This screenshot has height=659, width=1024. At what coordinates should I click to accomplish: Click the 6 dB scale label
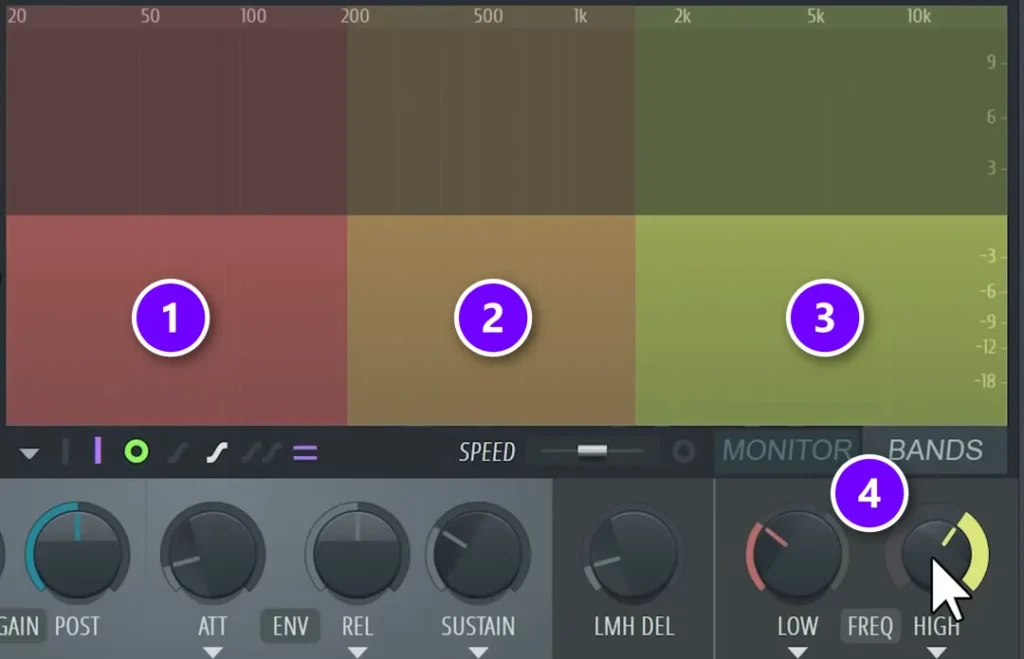tap(991, 117)
